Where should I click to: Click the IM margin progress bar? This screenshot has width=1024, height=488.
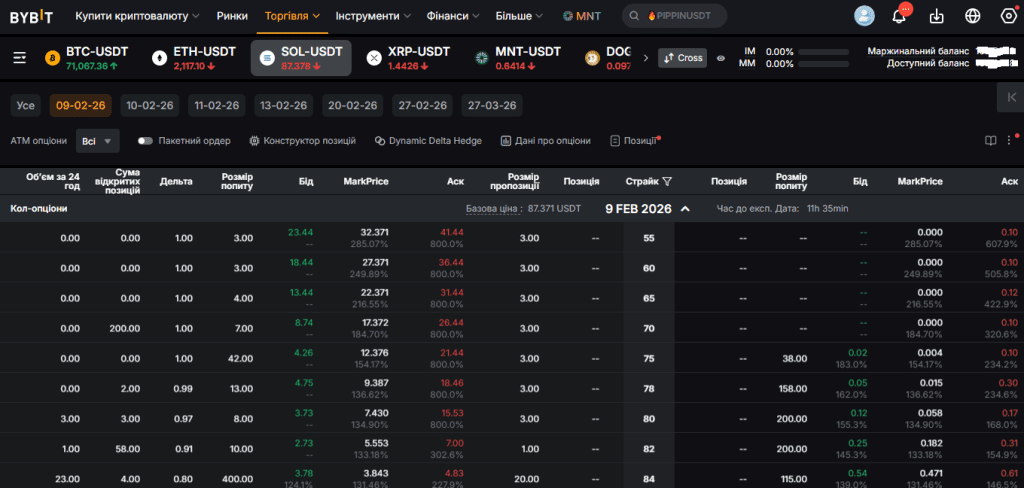pos(824,52)
